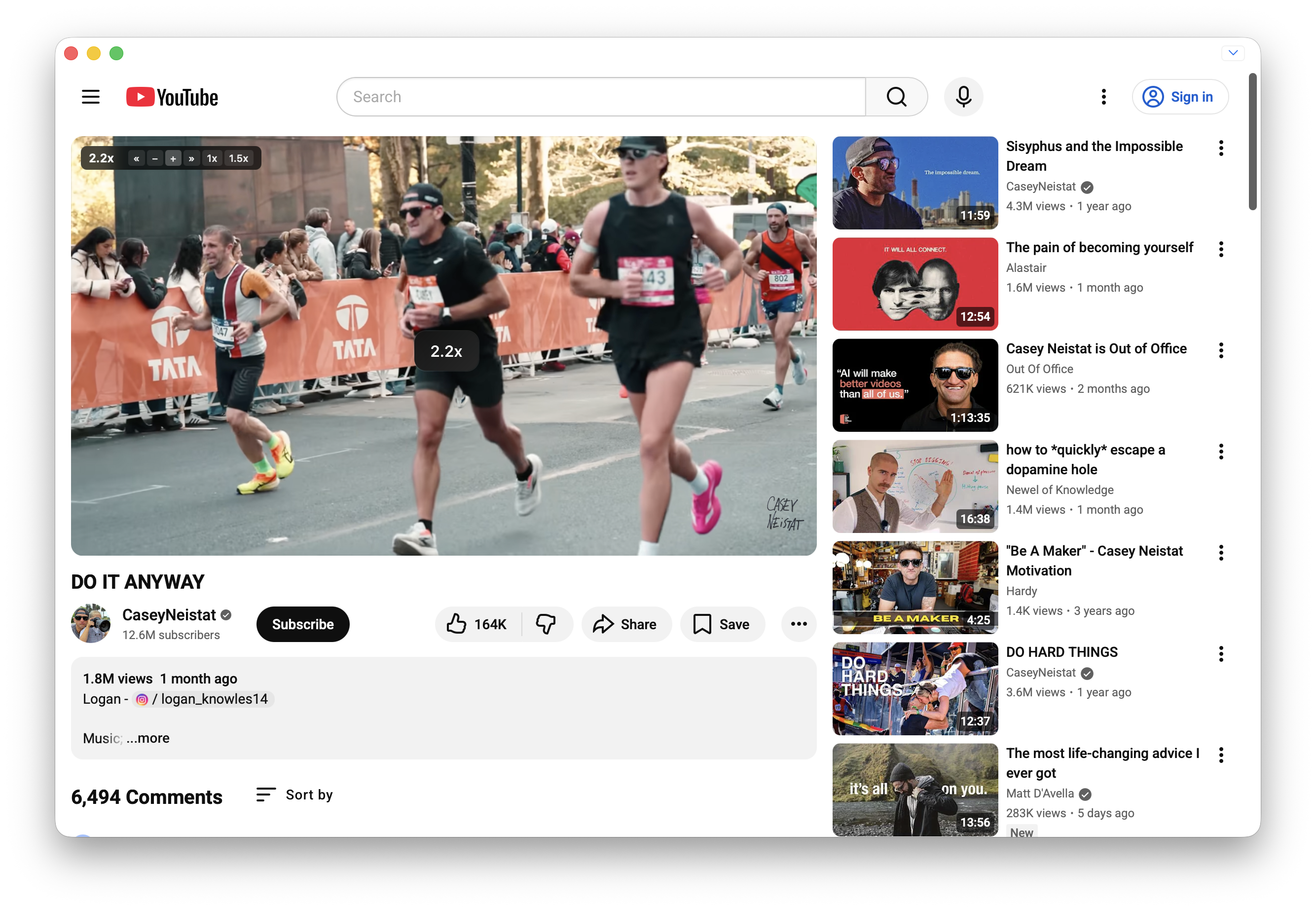Open the Casey Neistat Out of Office thumbnail
Viewport: 1316px width, 910px height.
pyautogui.click(x=915, y=385)
